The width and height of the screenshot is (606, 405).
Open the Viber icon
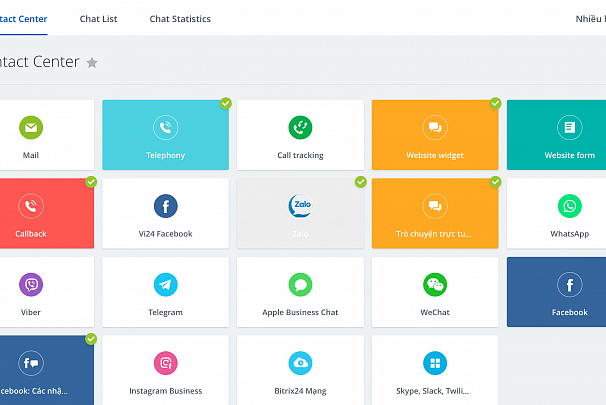[x=31, y=285]
